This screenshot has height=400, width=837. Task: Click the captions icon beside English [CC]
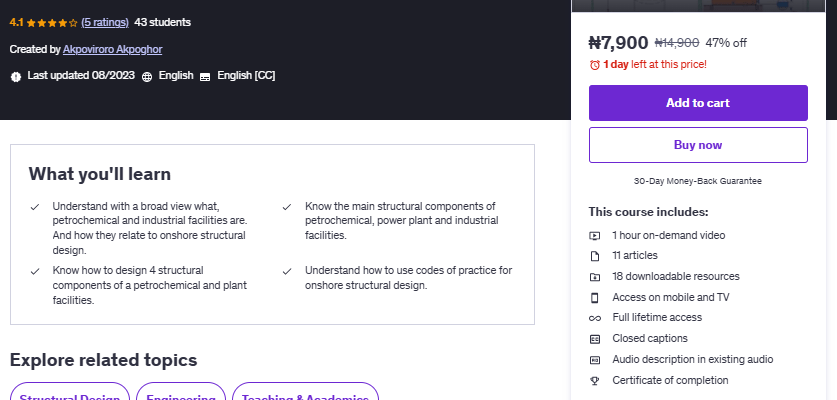pyautogui.click(x=205, y=76)
